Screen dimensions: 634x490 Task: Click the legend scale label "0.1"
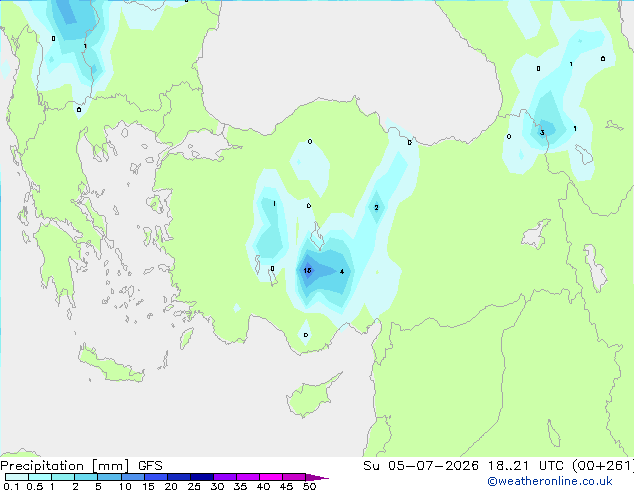click(11, 486)
